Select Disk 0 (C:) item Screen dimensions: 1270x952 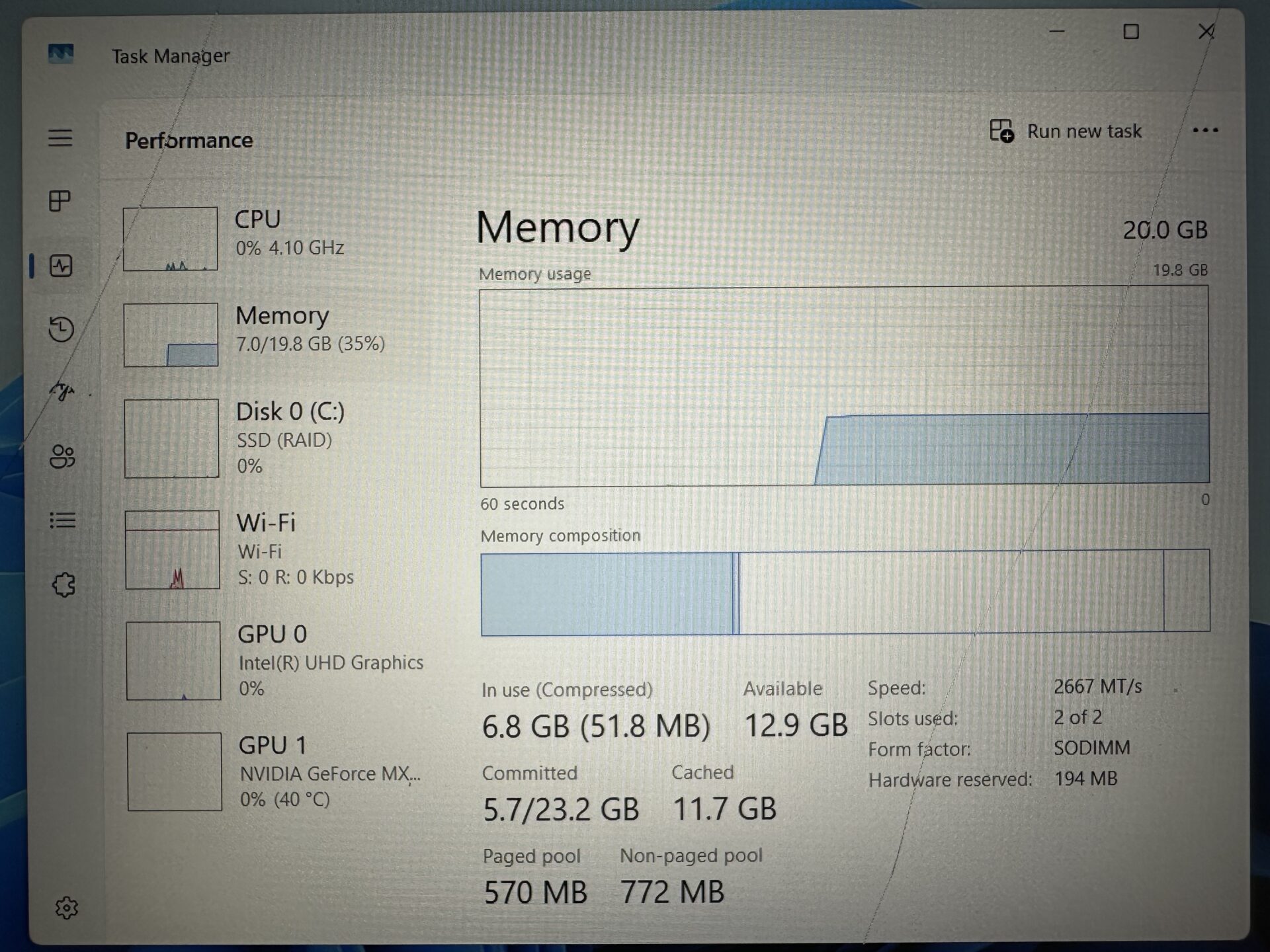[278, 438]
